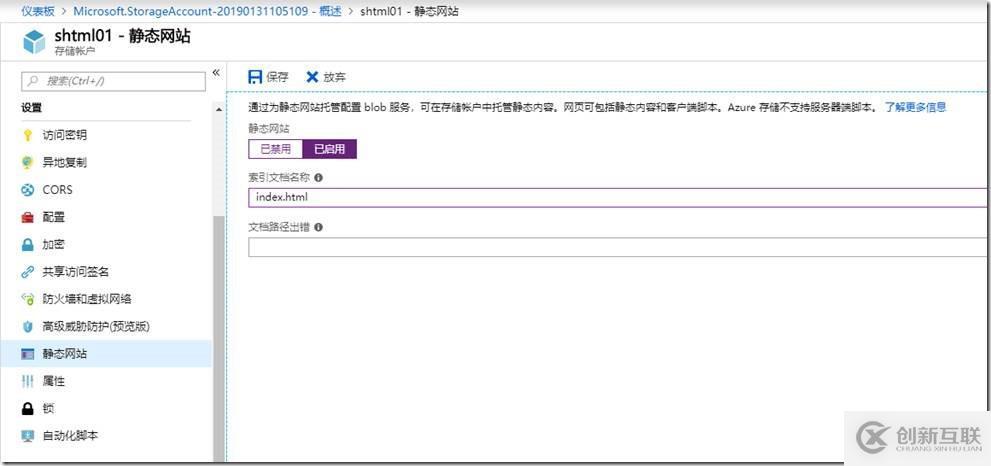Set static website to 已启用
The image size is (991, 466).
330,149
